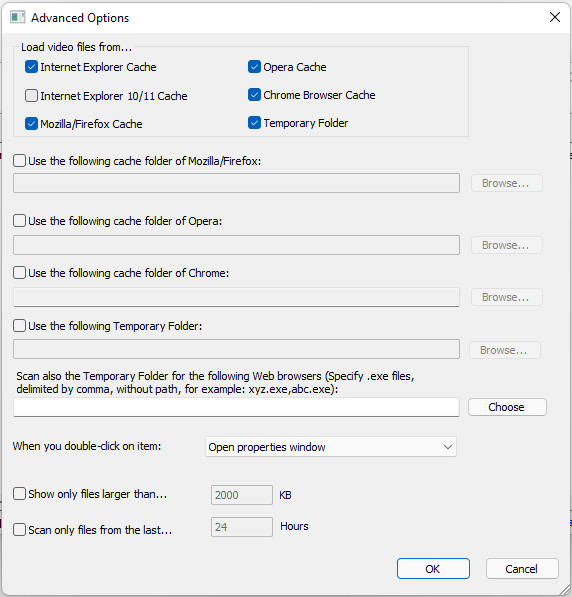Click in the web browsers exe text field
The image size is (572, 597).
tap(236, 407)
